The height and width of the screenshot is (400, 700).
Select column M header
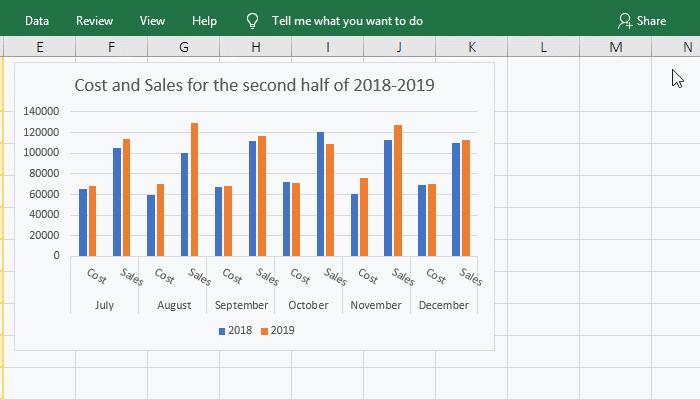tap(615, 47)
